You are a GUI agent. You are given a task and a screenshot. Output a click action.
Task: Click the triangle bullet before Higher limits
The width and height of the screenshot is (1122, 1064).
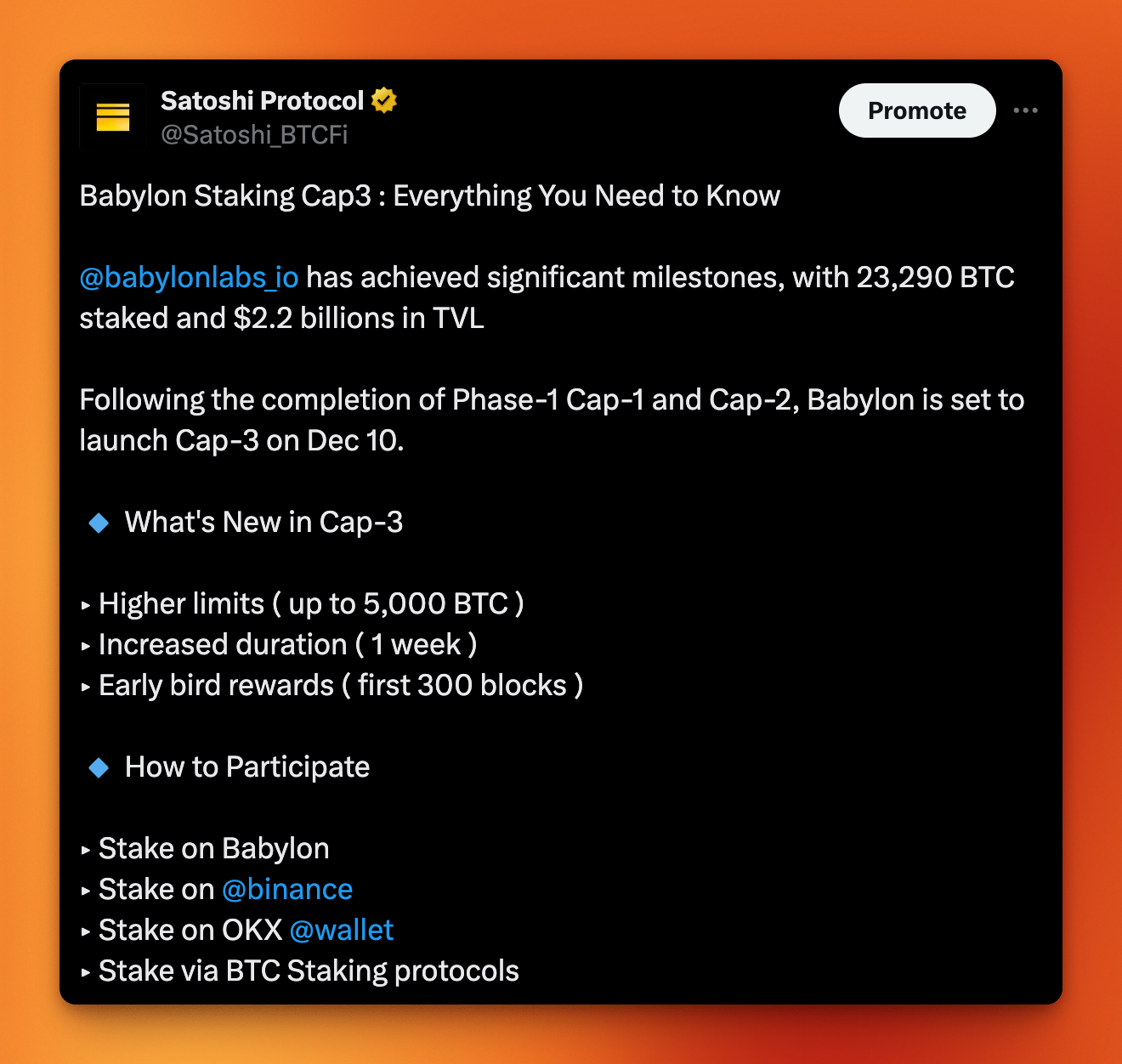click(86, 606)
